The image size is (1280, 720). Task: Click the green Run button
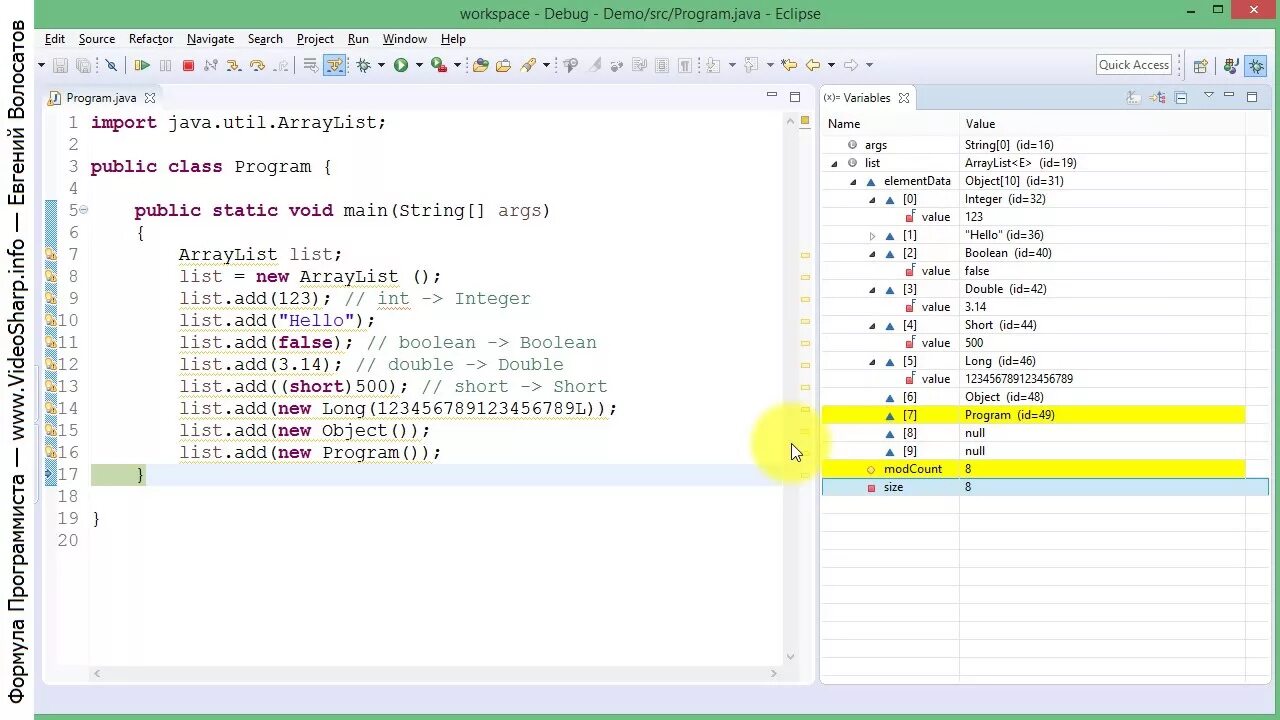point(400,65)
